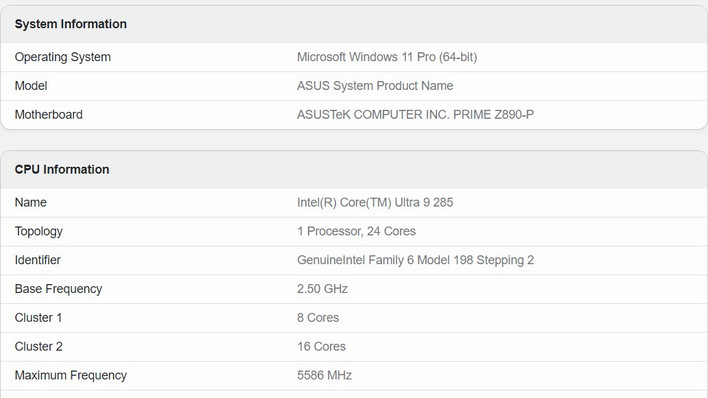Select 'GenuineIntel Family 6 Model 198 Stepping 2'
This screenshot has height=398, width=708.
(x=415, y=260)
